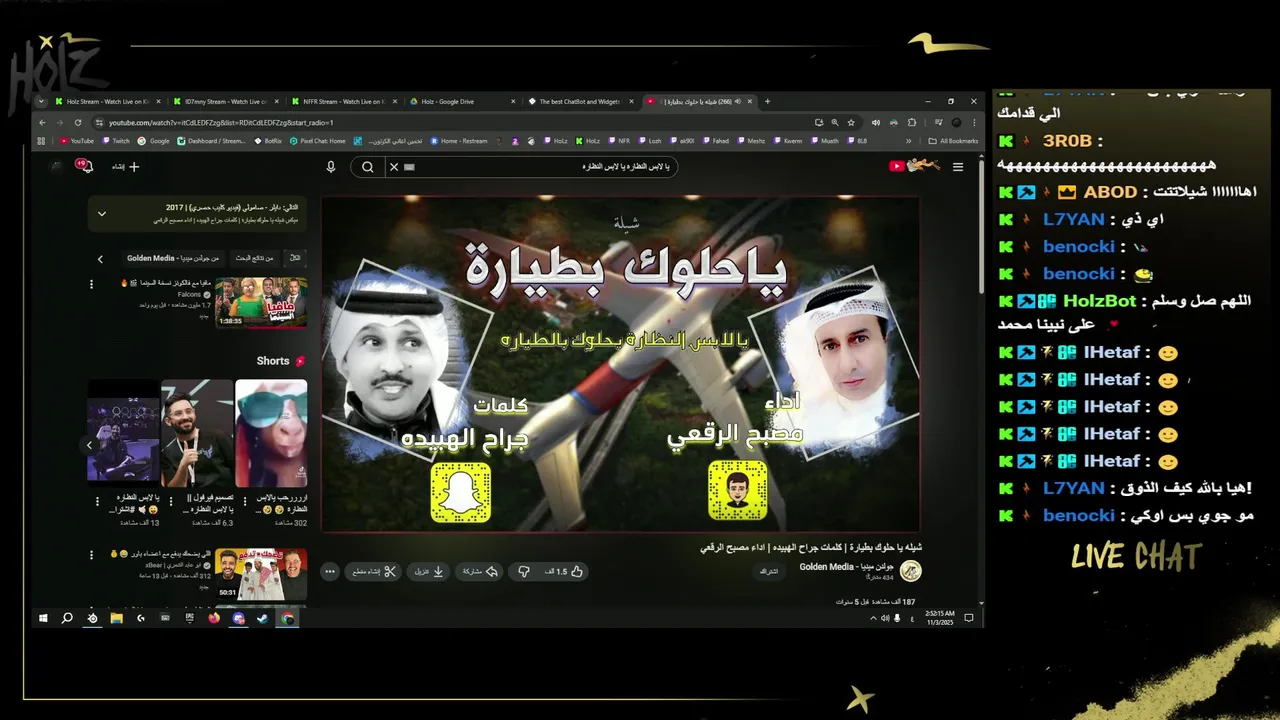Select the 'All' filter chip
Viewport: 1280px width, 720px height.
click(295, 258)
